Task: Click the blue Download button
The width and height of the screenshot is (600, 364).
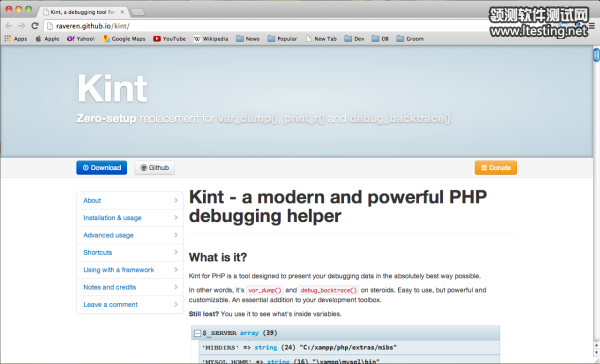Action: coord(101,168)
